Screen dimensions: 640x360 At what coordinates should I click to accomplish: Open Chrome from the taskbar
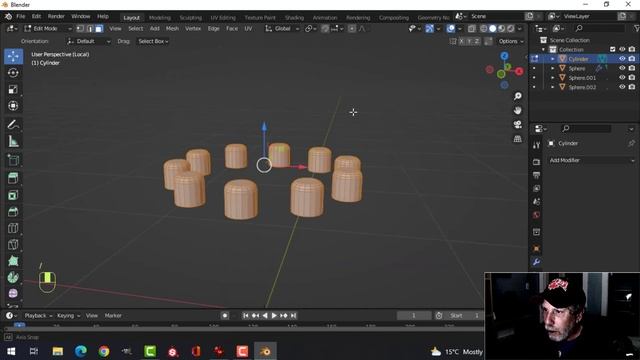point(104,351)
